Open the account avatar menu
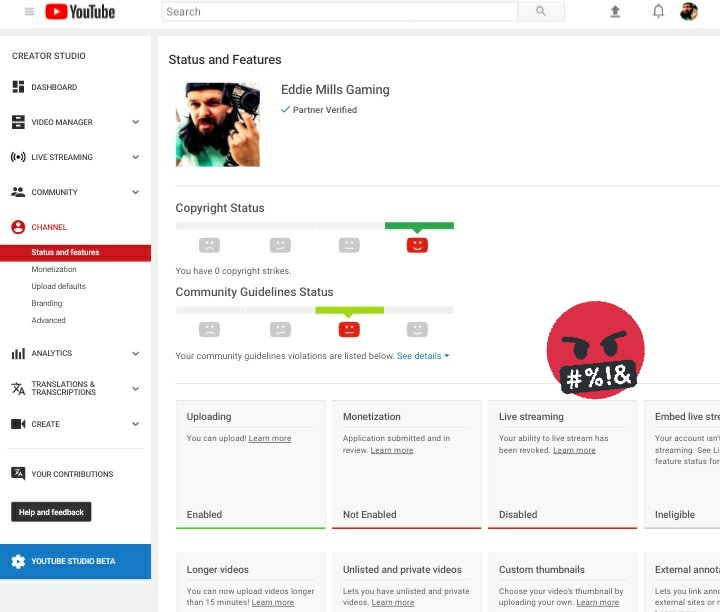 pos(688,11)
